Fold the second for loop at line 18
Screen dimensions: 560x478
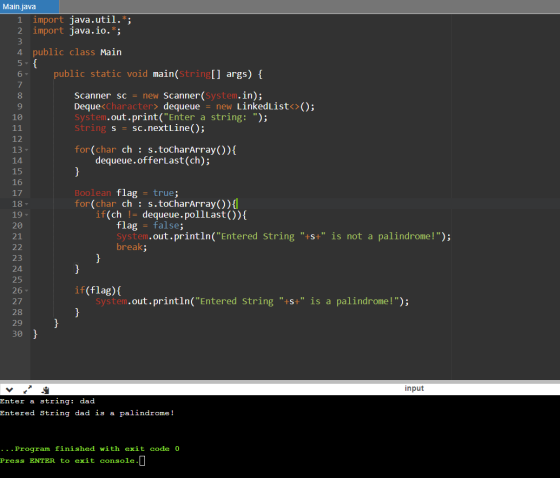click(26, 204)
